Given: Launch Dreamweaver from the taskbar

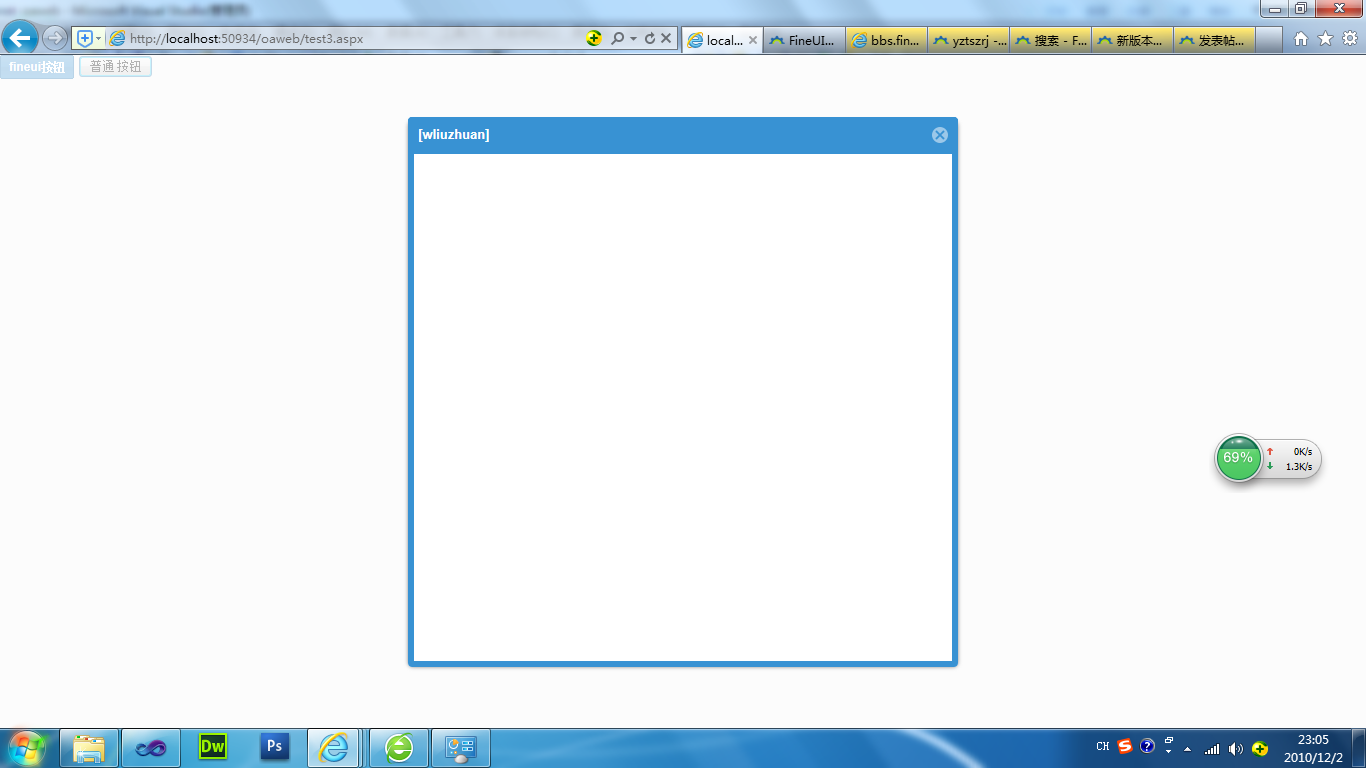Looking at the screenshot, I should pyautogui.click(x=213, y=747).
